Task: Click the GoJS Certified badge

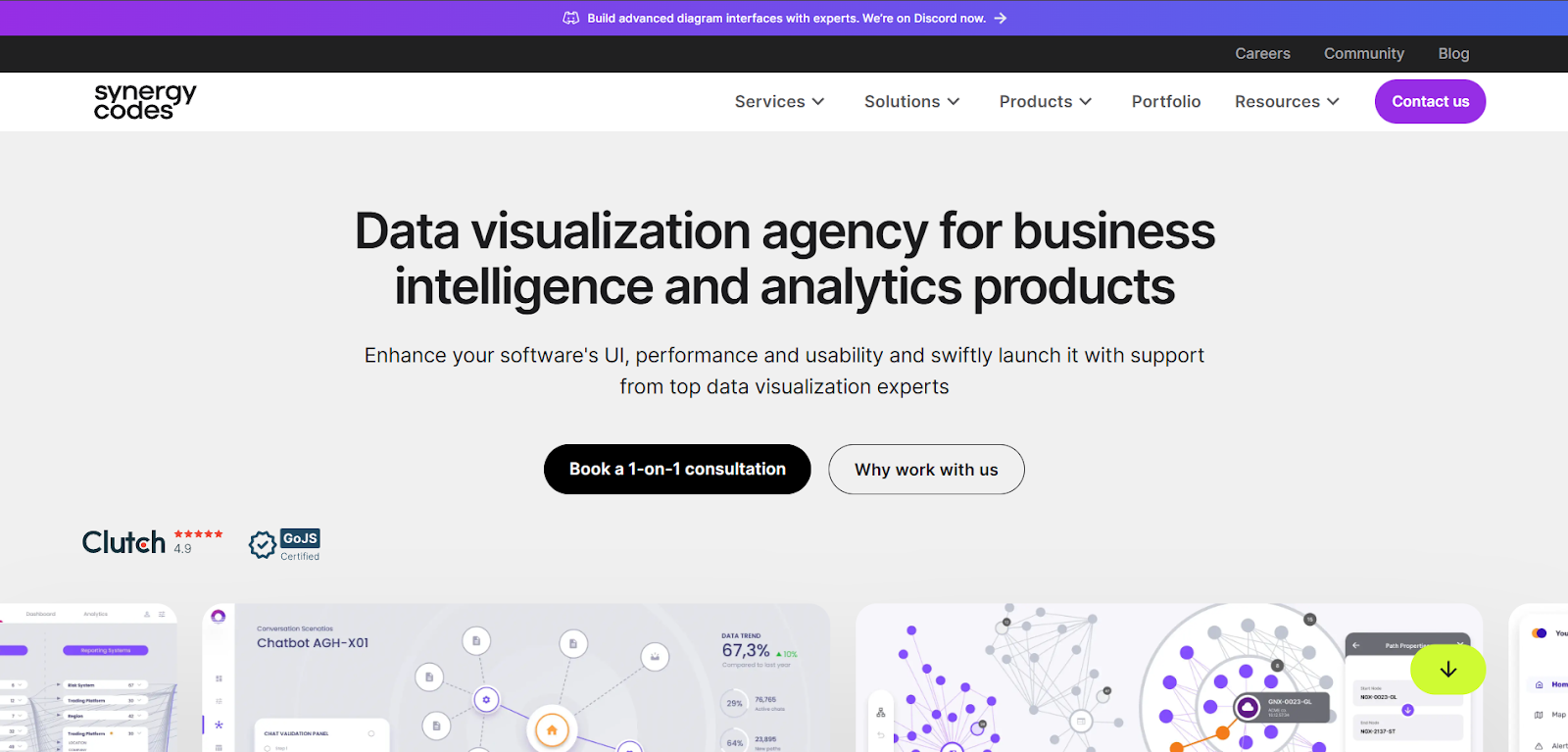Action: [x=285, y=544]
